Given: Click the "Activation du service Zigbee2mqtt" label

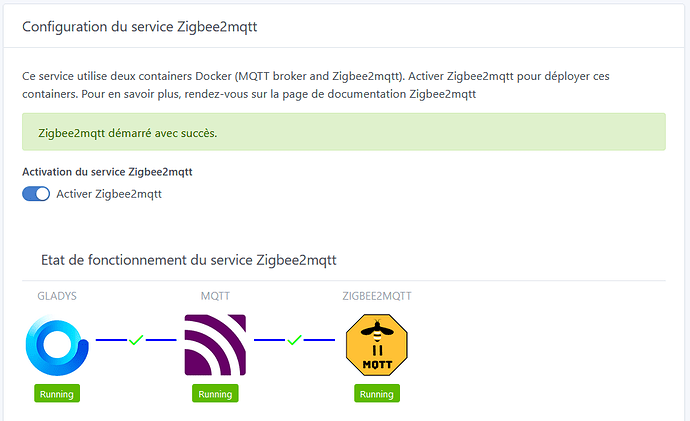Looking at the screenshot, I should 106,172.
